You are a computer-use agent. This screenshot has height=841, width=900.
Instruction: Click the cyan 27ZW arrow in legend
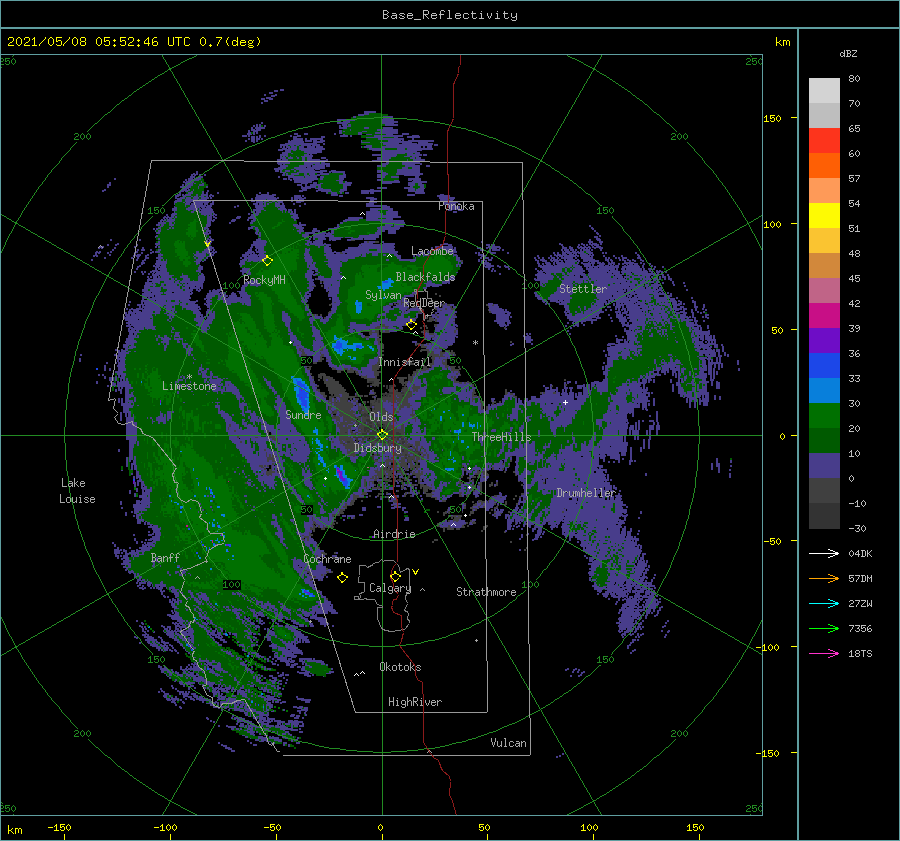[824, 603]
